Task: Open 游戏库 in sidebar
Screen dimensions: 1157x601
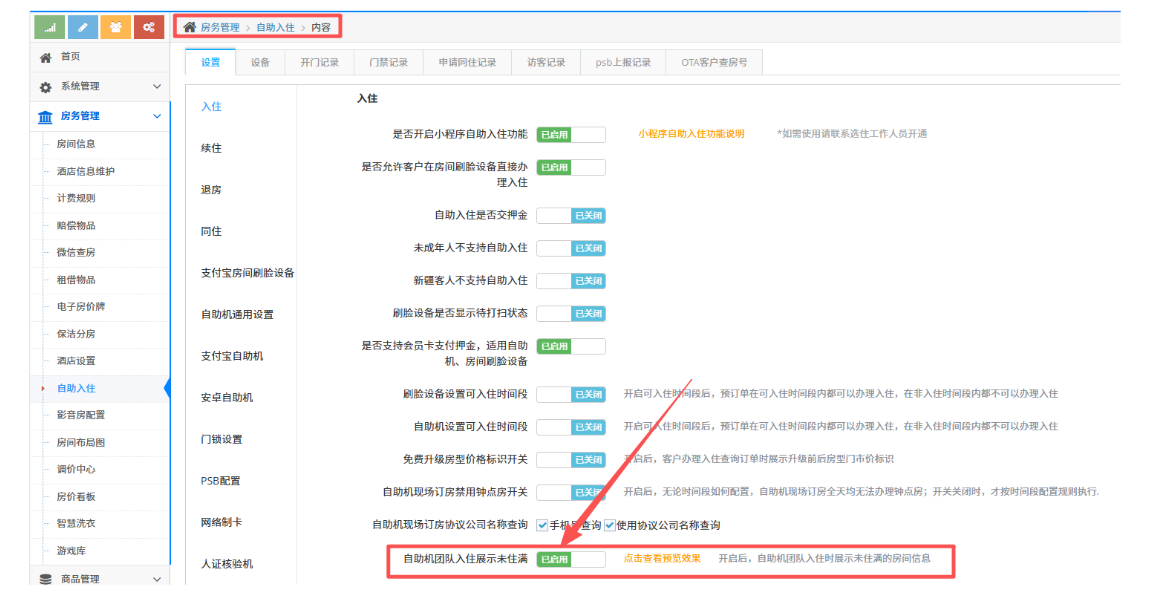Action: (x=71, y=551)
